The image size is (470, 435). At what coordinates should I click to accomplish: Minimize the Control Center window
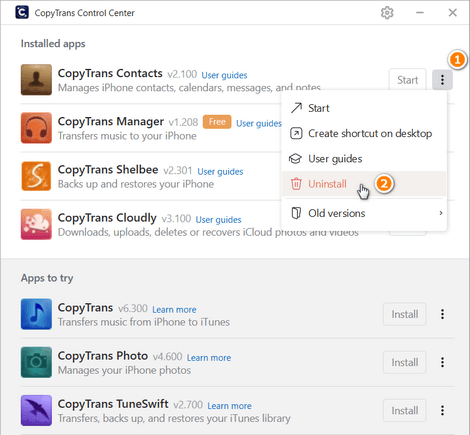(420, 13)
